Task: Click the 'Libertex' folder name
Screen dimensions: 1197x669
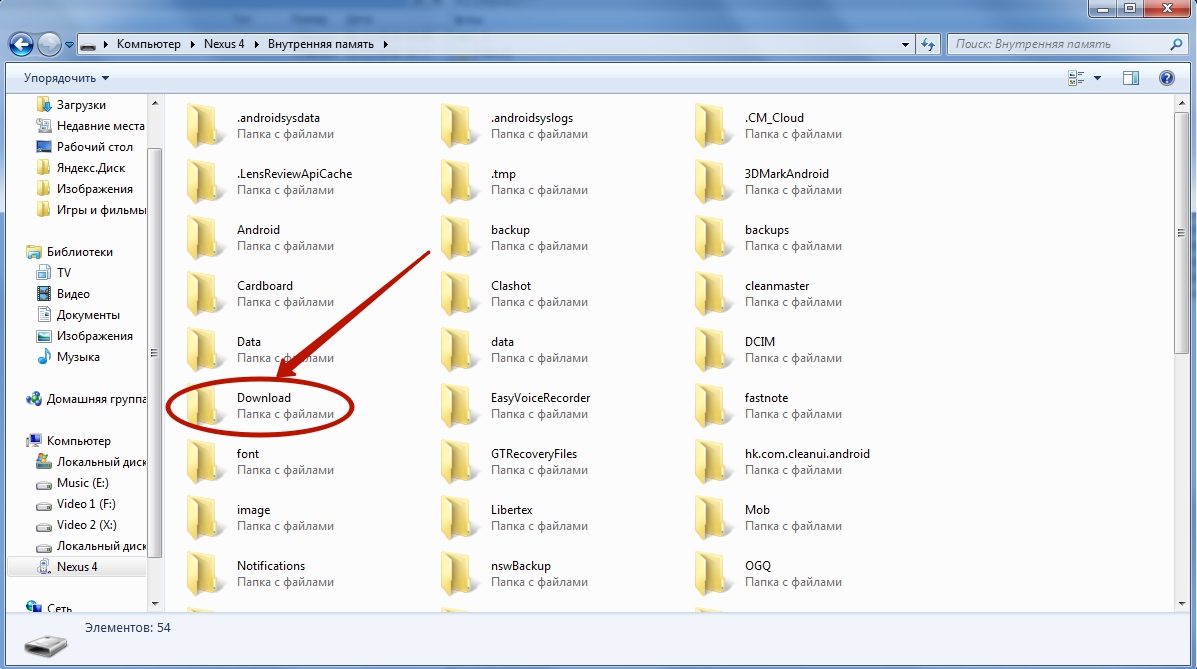Action: 511,510
